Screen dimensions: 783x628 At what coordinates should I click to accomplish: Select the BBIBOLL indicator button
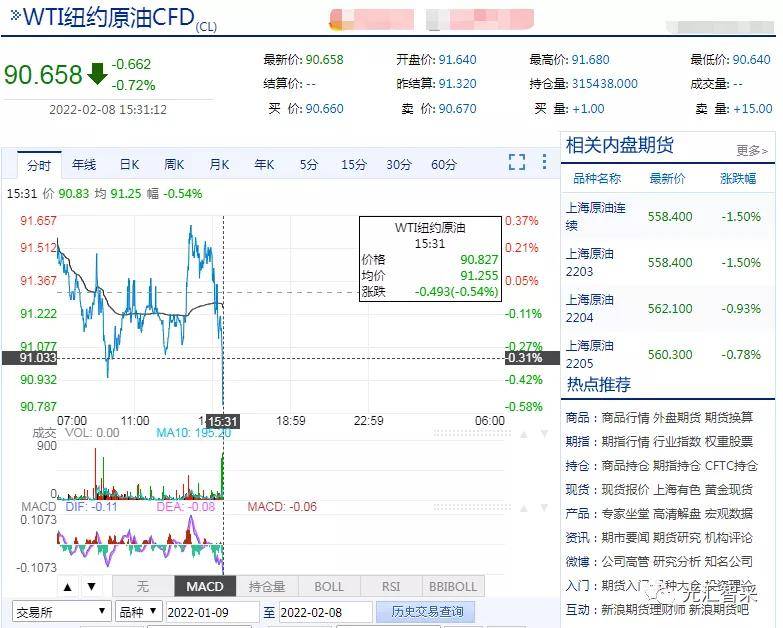pos(453,587)
